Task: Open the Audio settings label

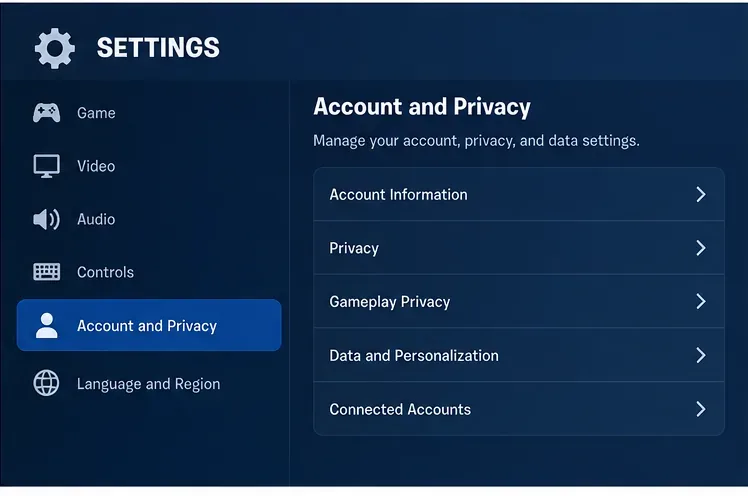Action: [96, 219]
